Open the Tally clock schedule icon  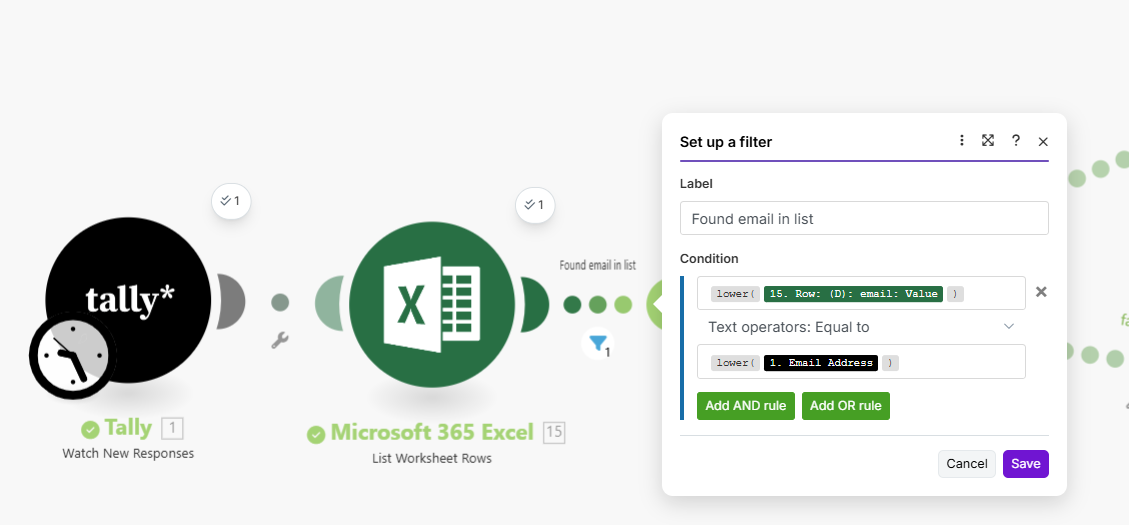[73, 356]
